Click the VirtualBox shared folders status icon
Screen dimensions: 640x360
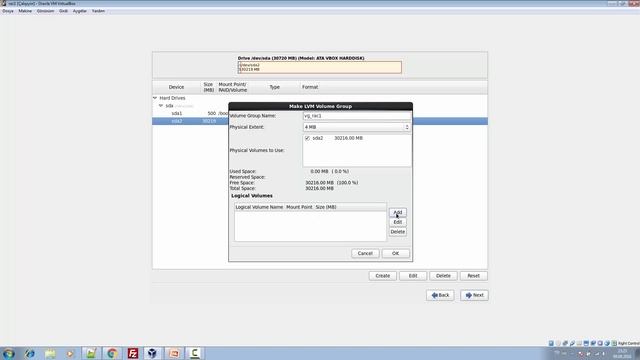point(579,343)
